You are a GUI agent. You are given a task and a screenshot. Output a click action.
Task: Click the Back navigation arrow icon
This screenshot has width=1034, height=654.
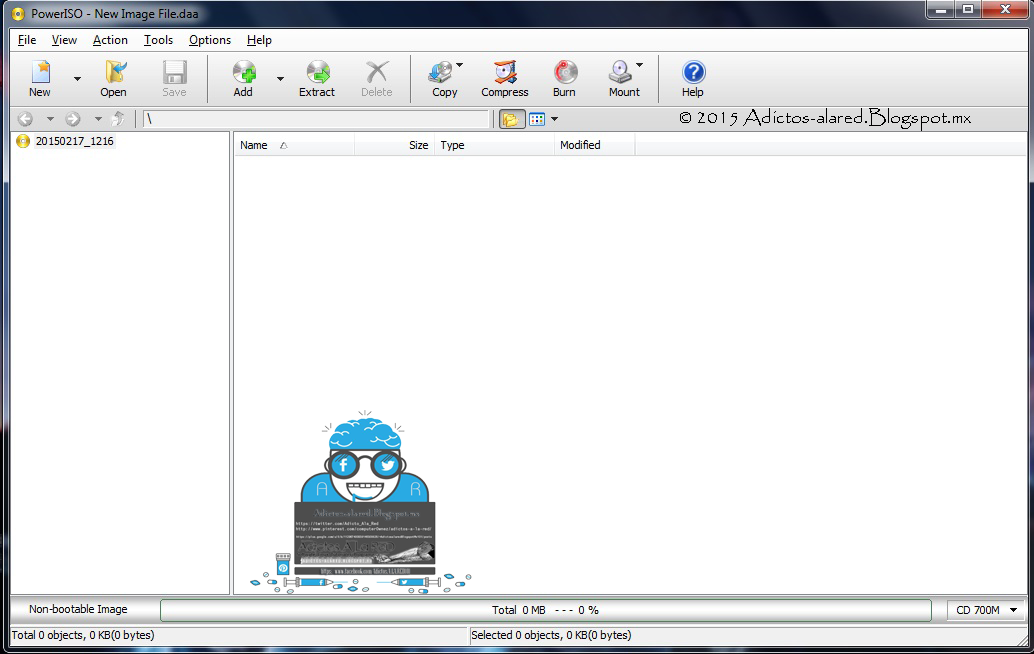coord(25,119)
